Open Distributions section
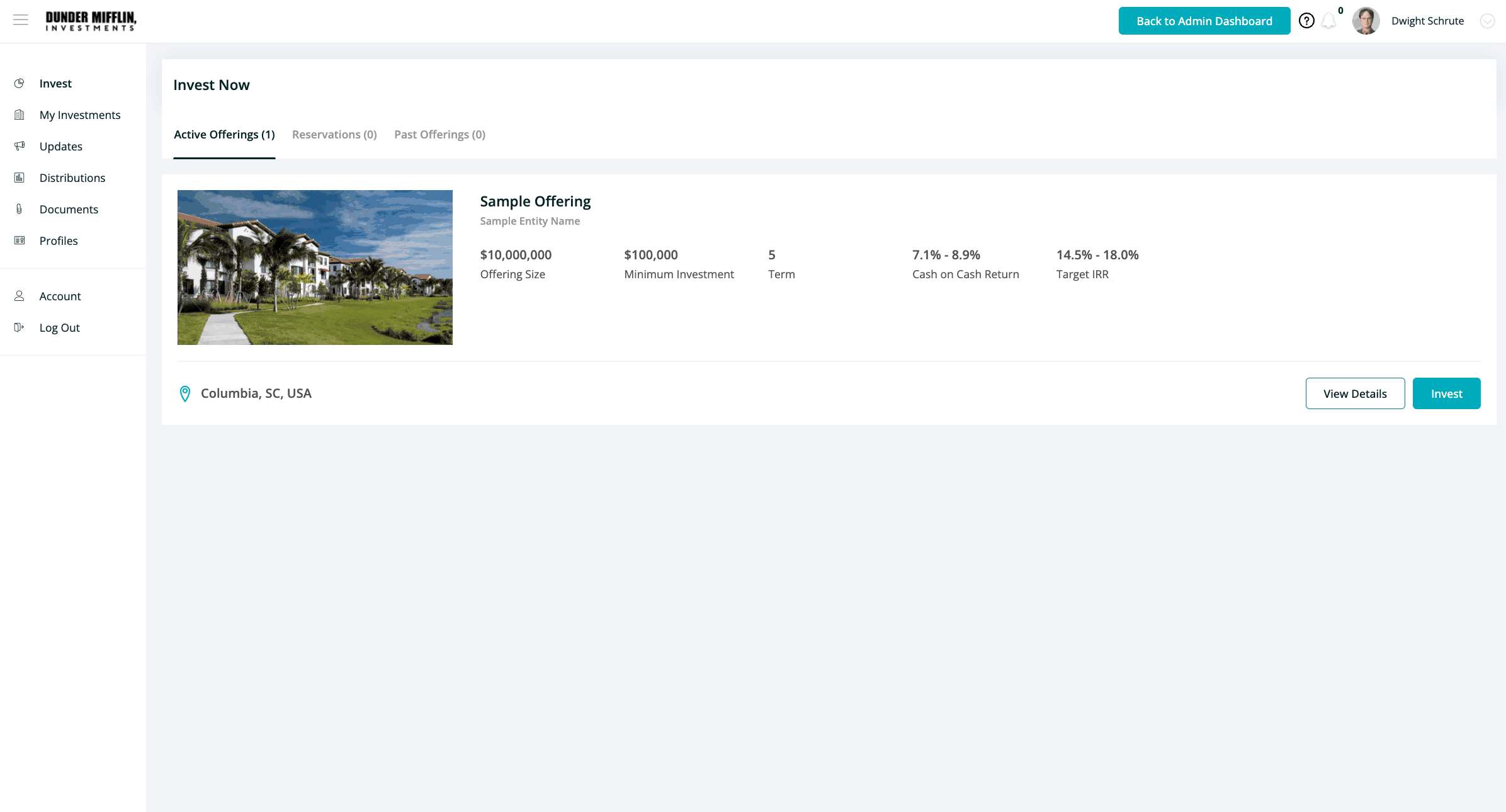The image size is (1506, 812). pyautogui.click(x=72, y=177)
